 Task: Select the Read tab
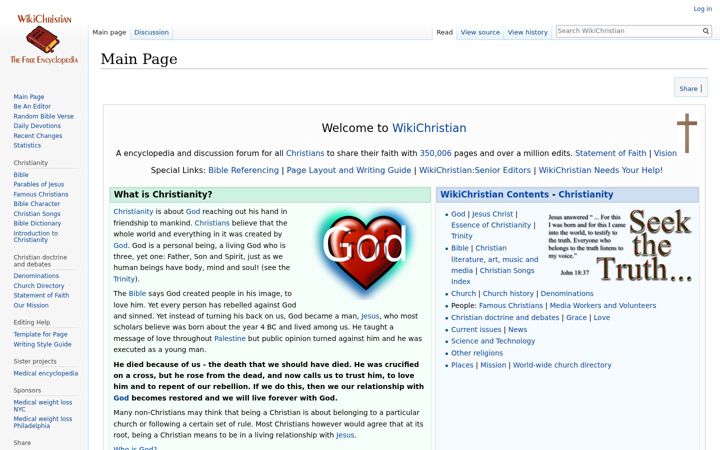444,33
